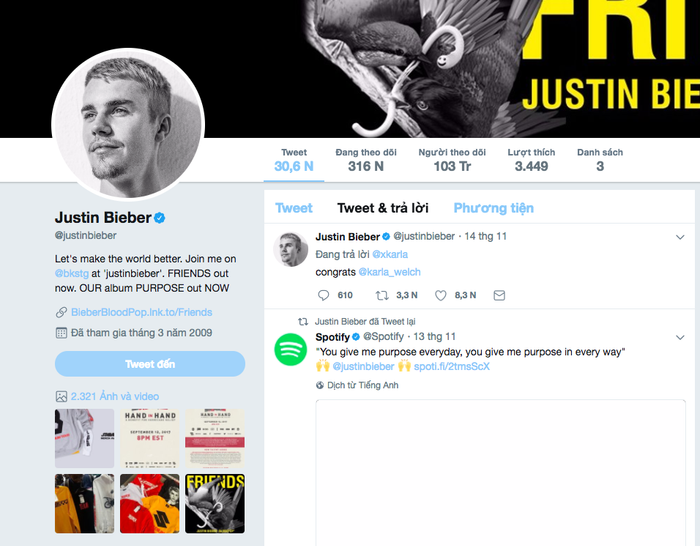Click the small Justin Bieber avatar in tweet
The height and width of the screenshot is (546, 700).
tap(291, 250)
